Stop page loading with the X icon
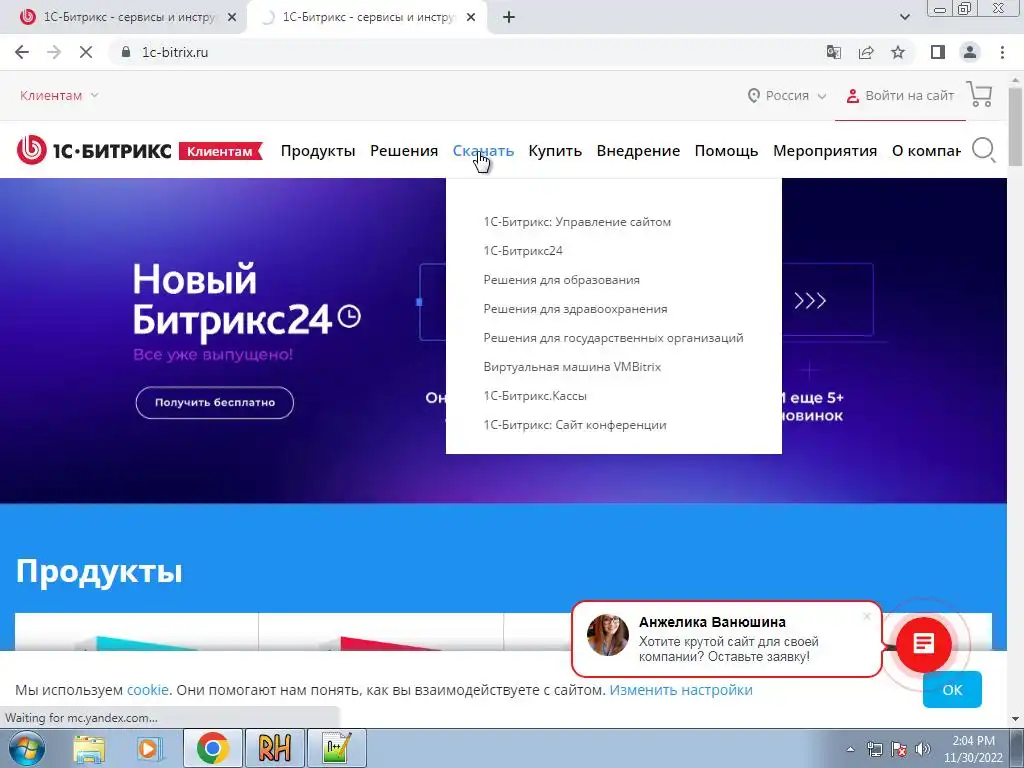The width and height of the screenshot is (1024, 768). click(x=86, y=52)
